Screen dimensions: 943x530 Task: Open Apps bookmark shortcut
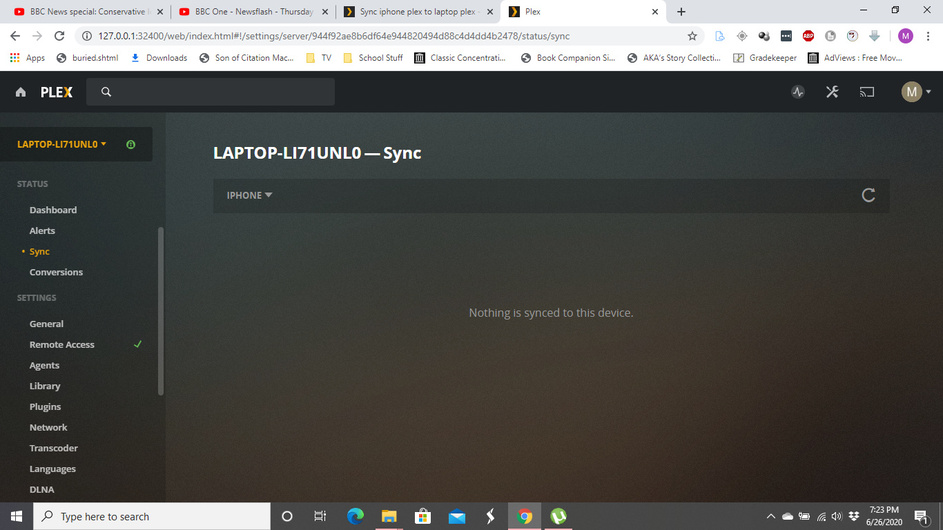(28, 58)
